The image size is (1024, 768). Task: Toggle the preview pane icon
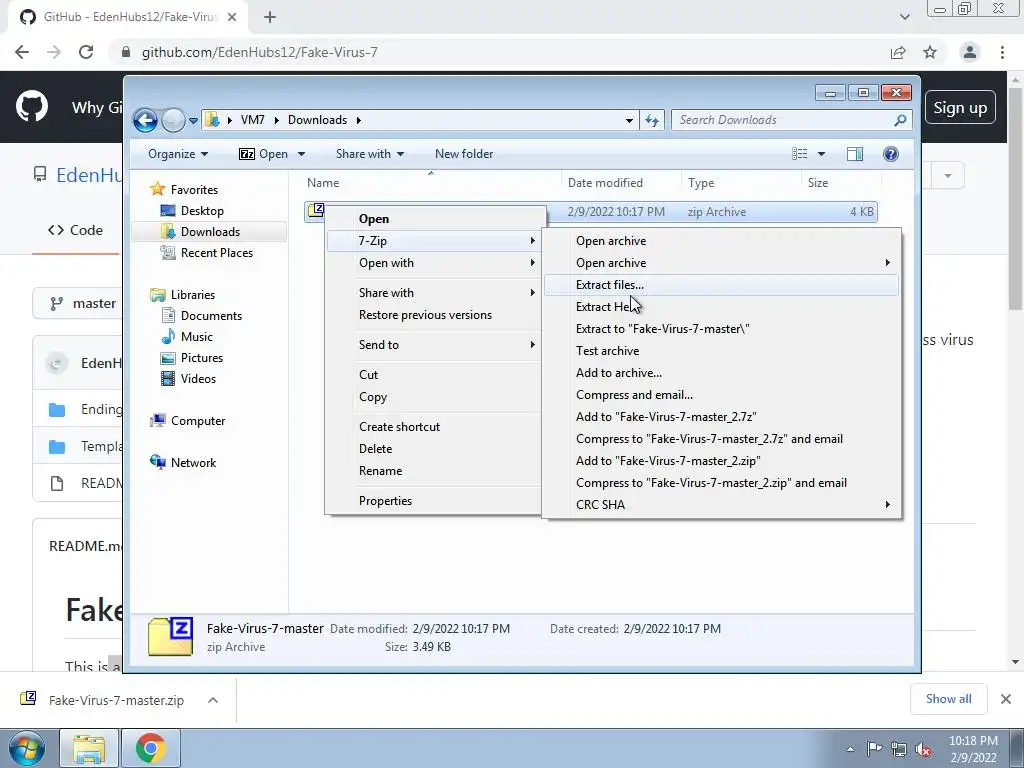854,154
